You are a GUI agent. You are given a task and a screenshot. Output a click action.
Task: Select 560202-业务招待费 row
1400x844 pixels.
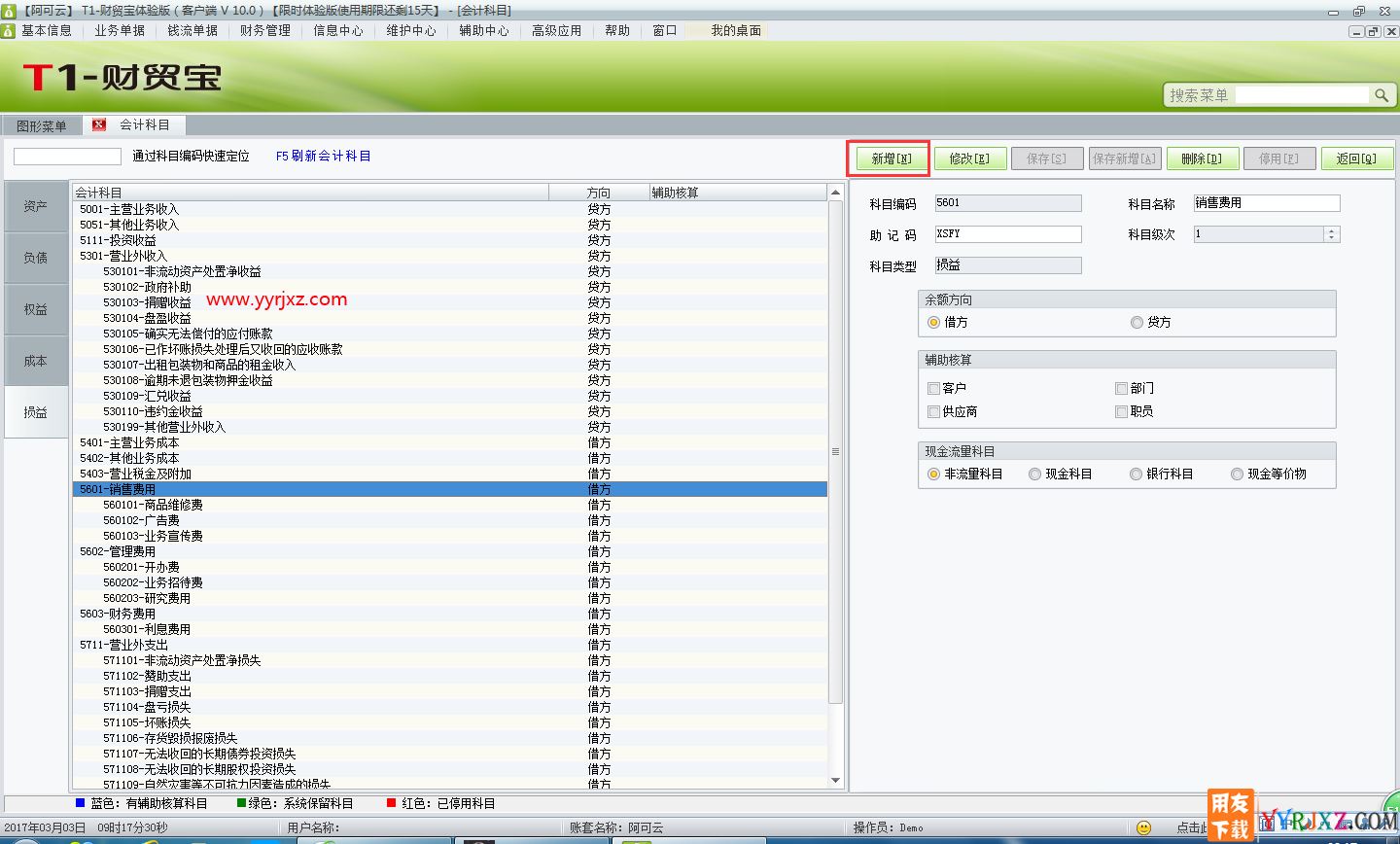(x=450, y=582)
